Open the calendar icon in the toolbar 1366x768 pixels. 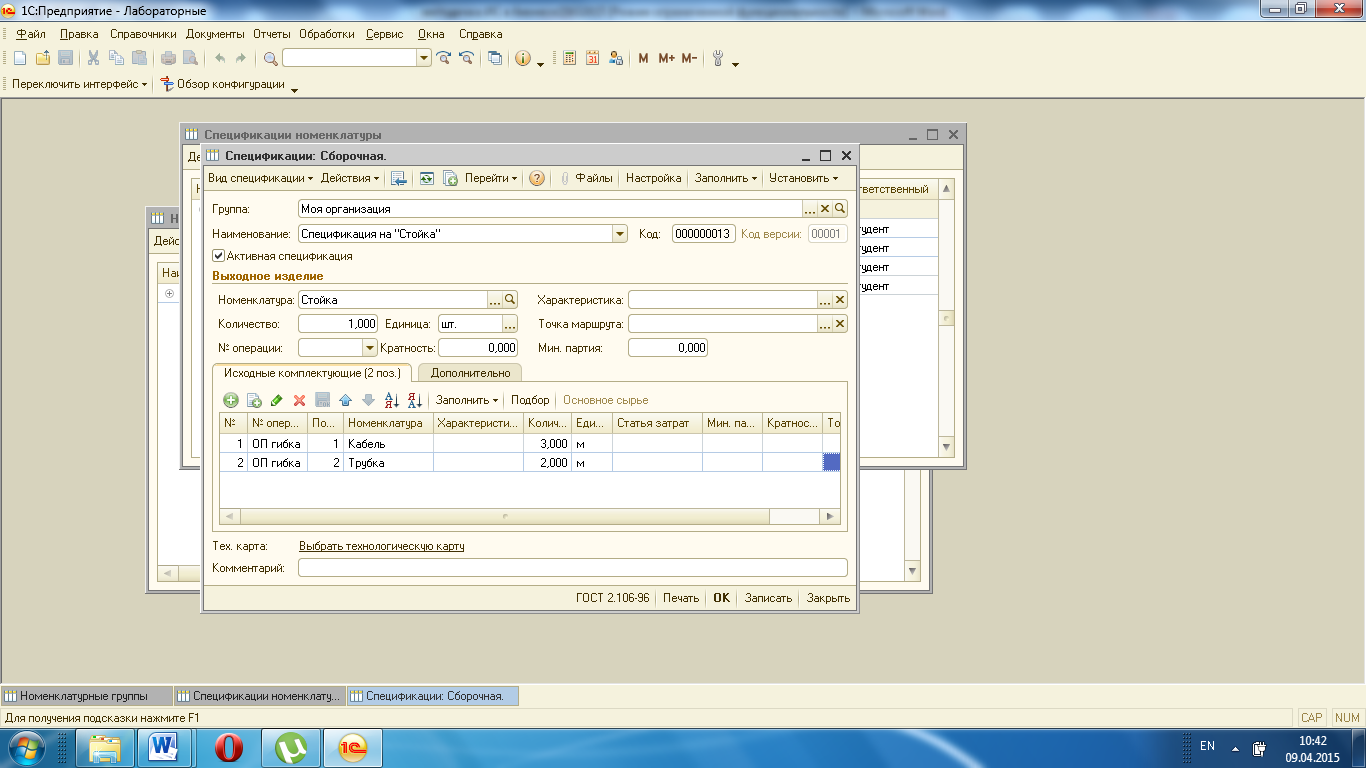pos(592,58)
